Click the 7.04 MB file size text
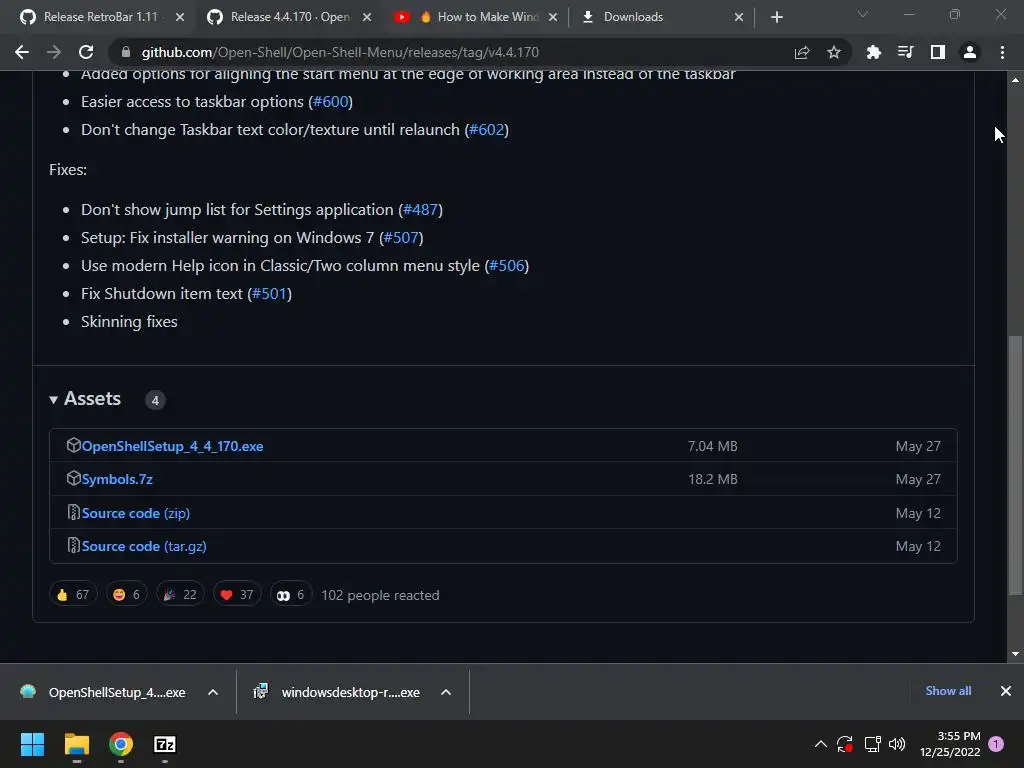Viewport: 1024px width, 768px height. 712,446
